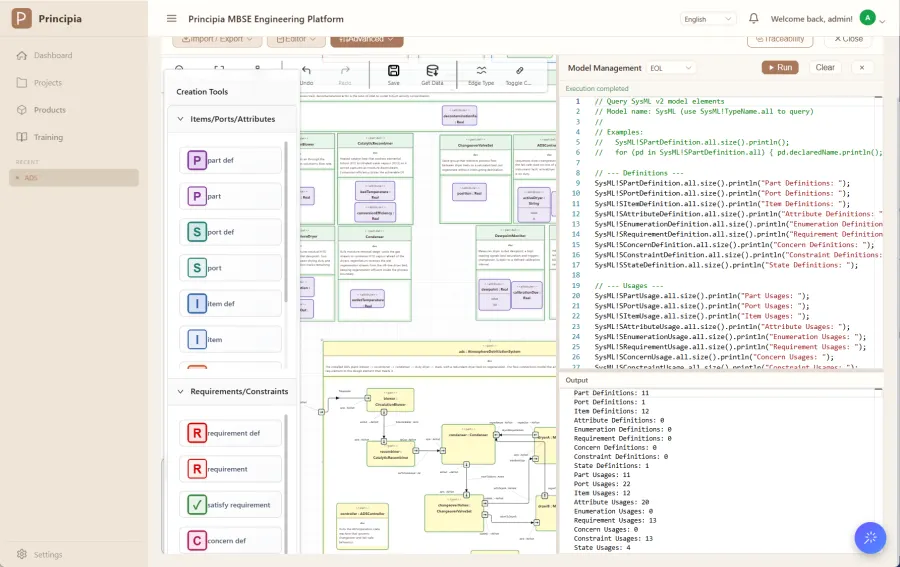Open the floating AI assistant button

[x=870, y=538]
